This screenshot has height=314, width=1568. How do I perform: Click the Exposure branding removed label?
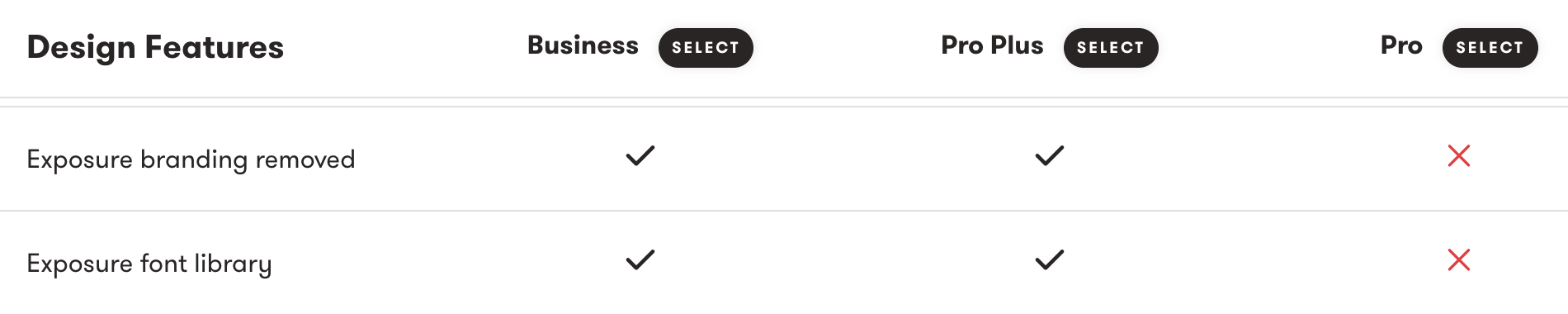pos(191,159)
